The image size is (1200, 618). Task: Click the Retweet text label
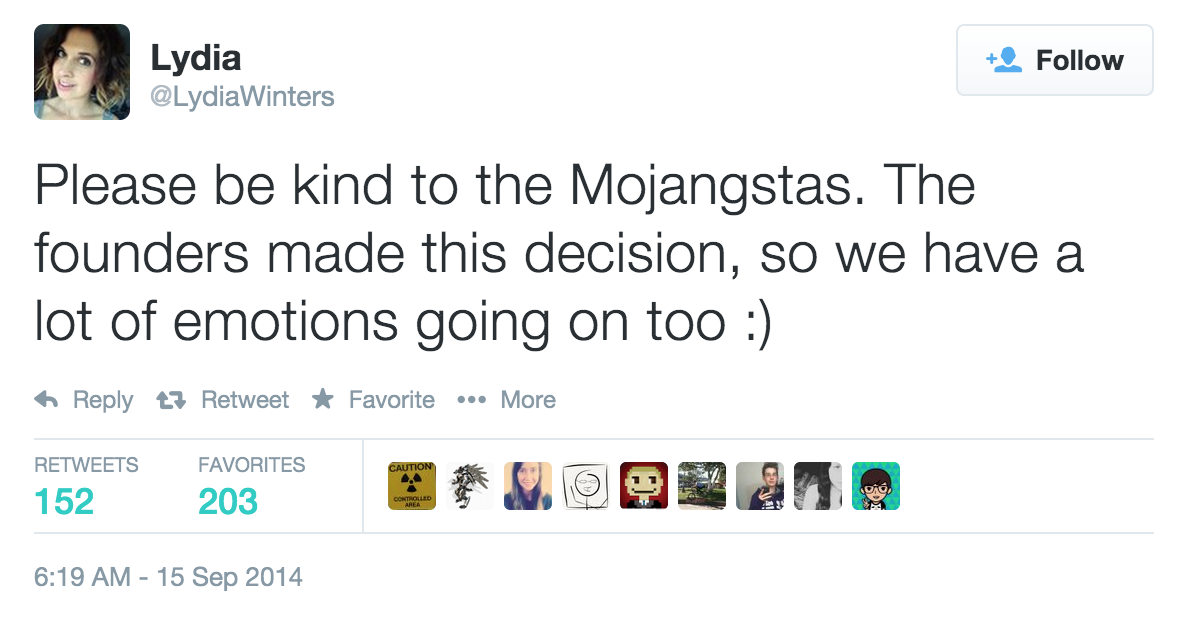(x=245, y=400)
